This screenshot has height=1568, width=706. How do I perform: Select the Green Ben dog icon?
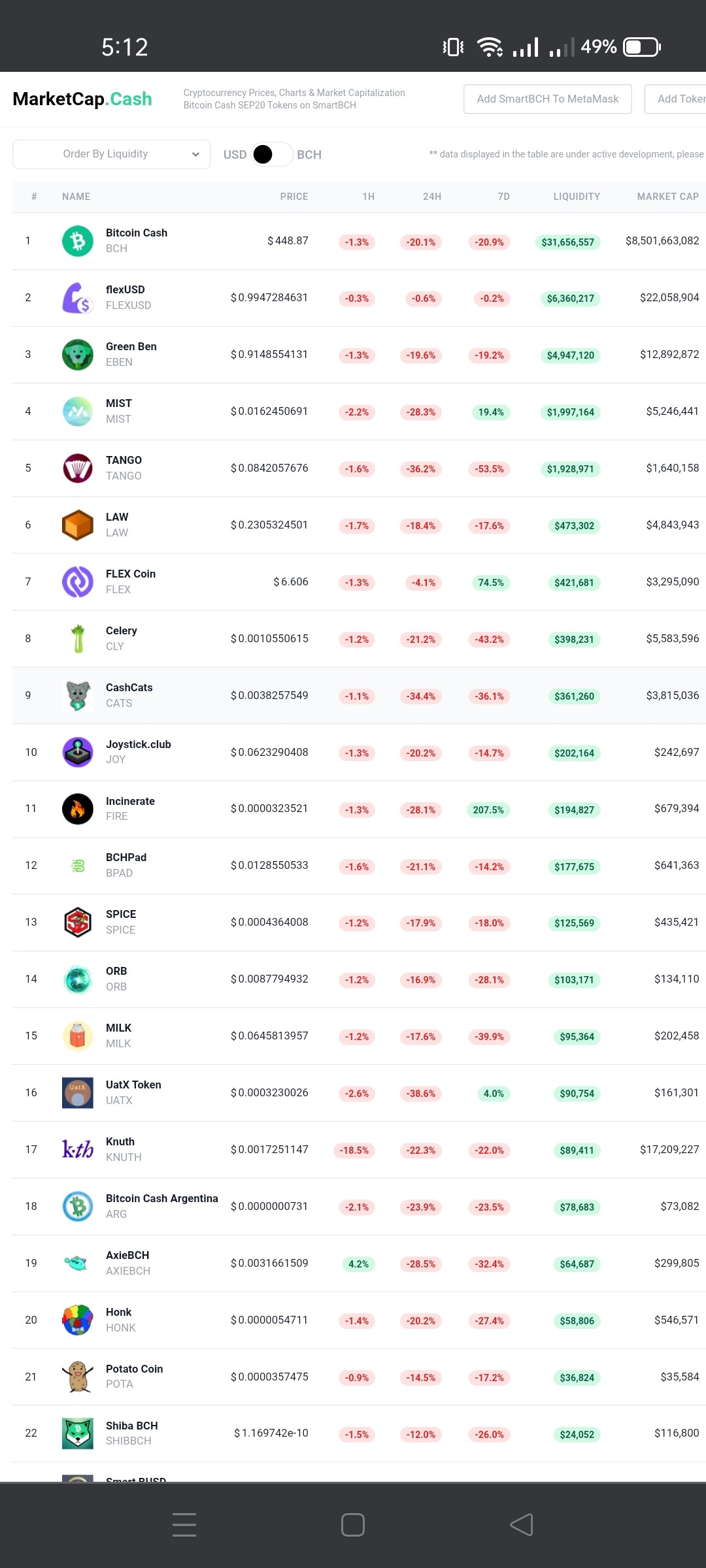(x=78, y=355)
